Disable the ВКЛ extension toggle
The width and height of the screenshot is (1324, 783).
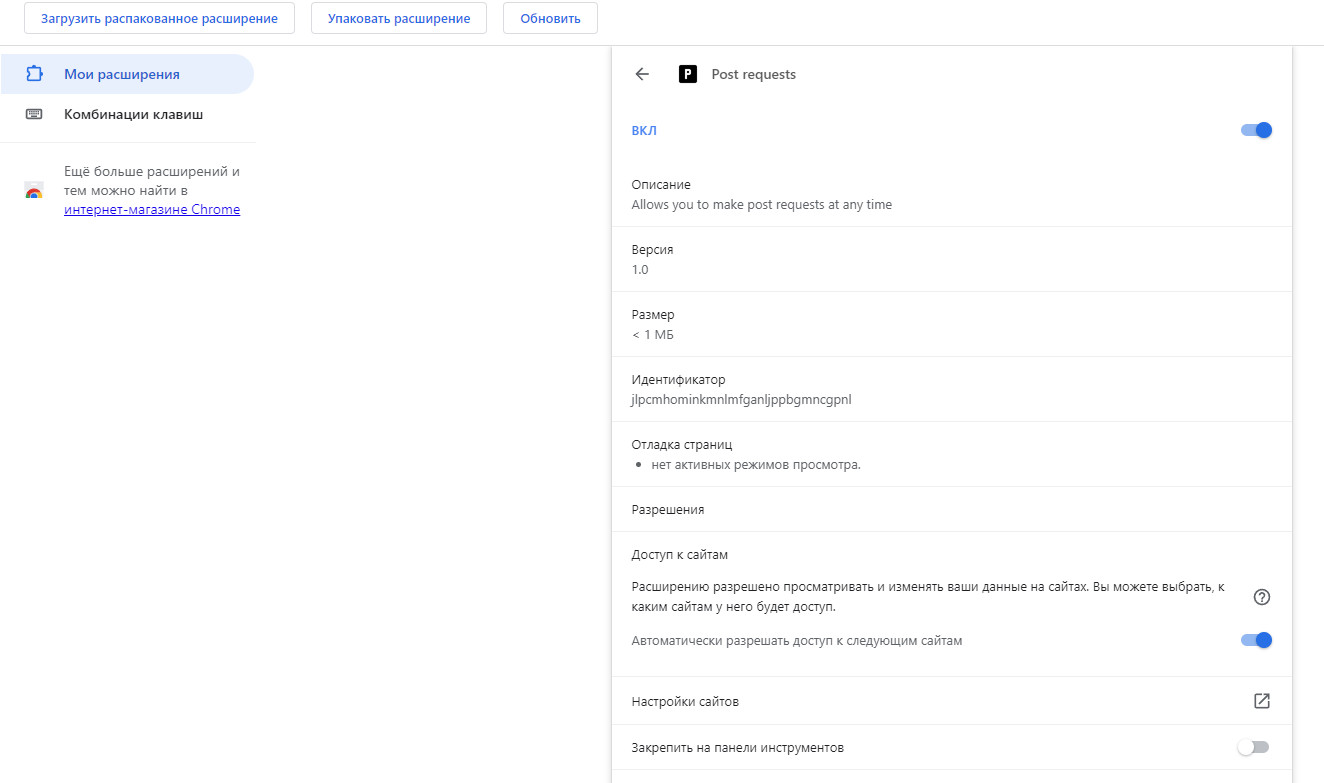1256,130
